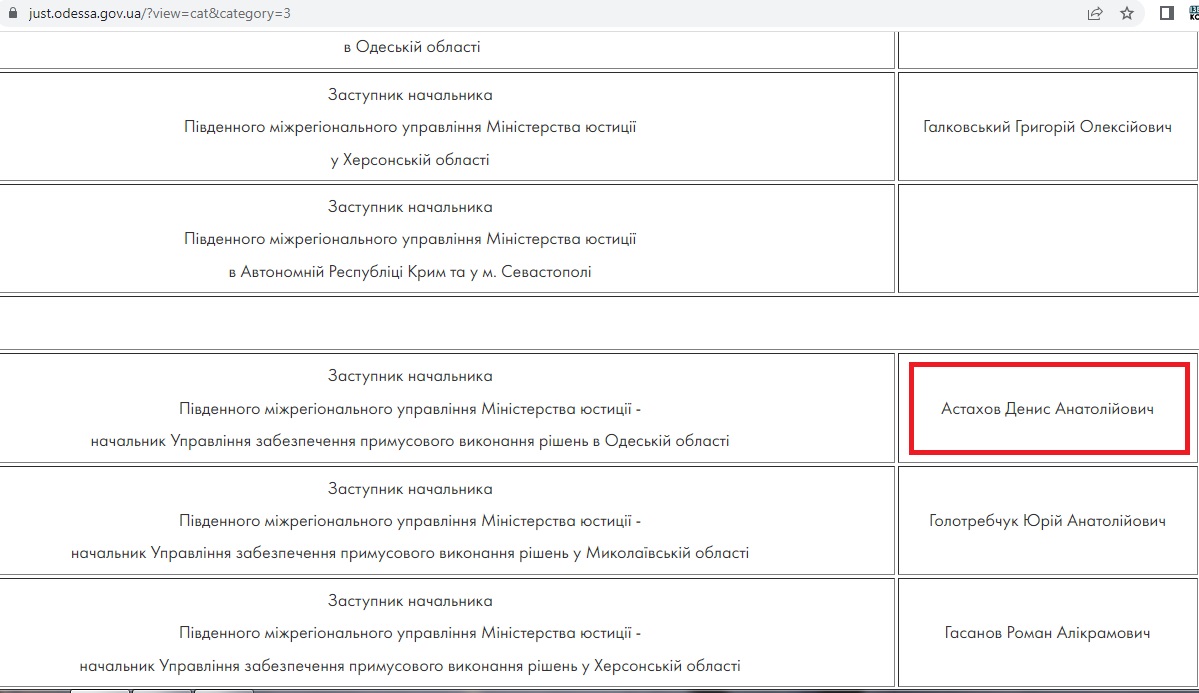Share this page using the share icon

(x=1095, y=13)
